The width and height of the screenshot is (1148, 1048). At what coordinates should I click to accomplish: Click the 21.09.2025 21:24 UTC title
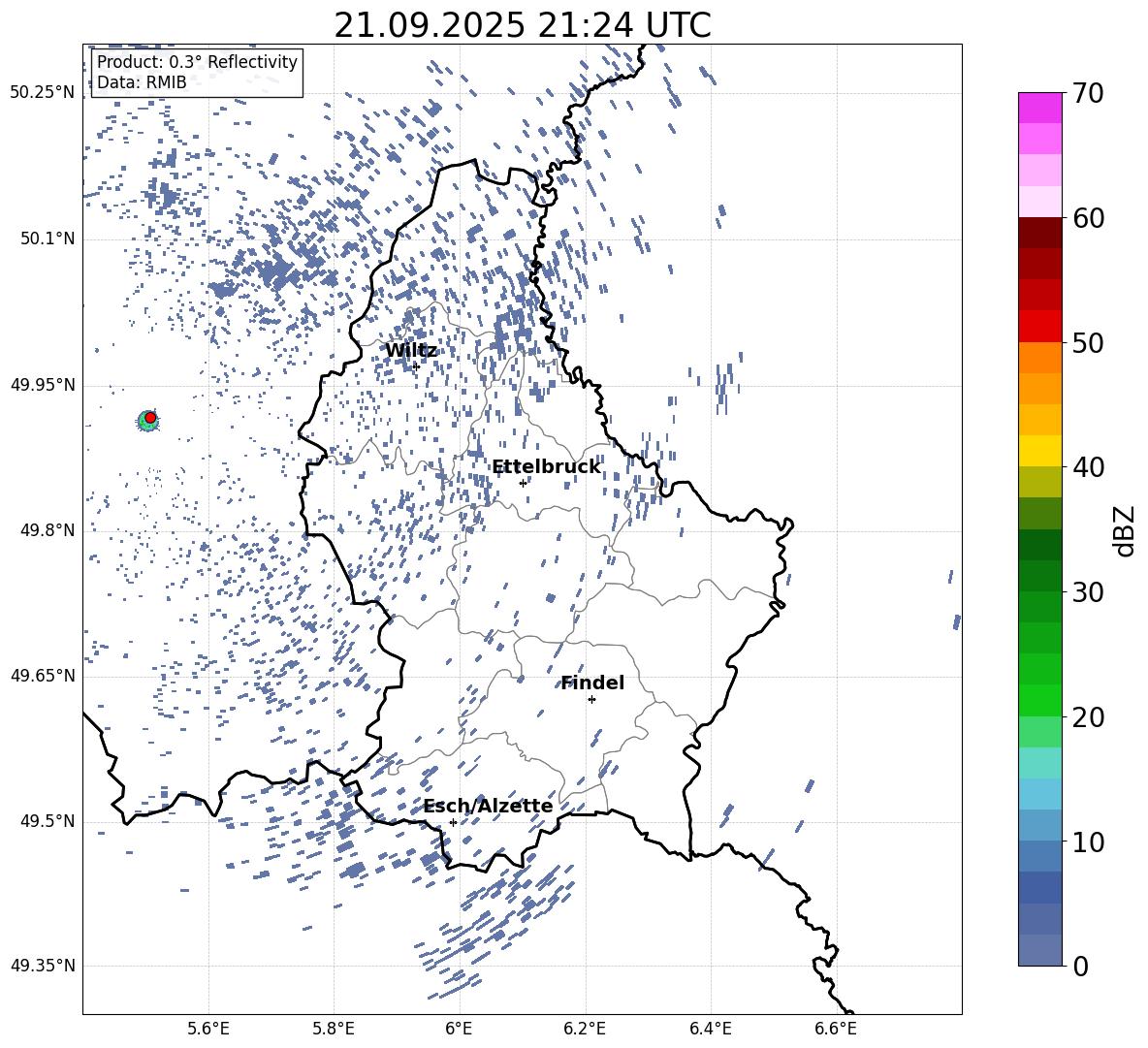click(x=522, y=25)
